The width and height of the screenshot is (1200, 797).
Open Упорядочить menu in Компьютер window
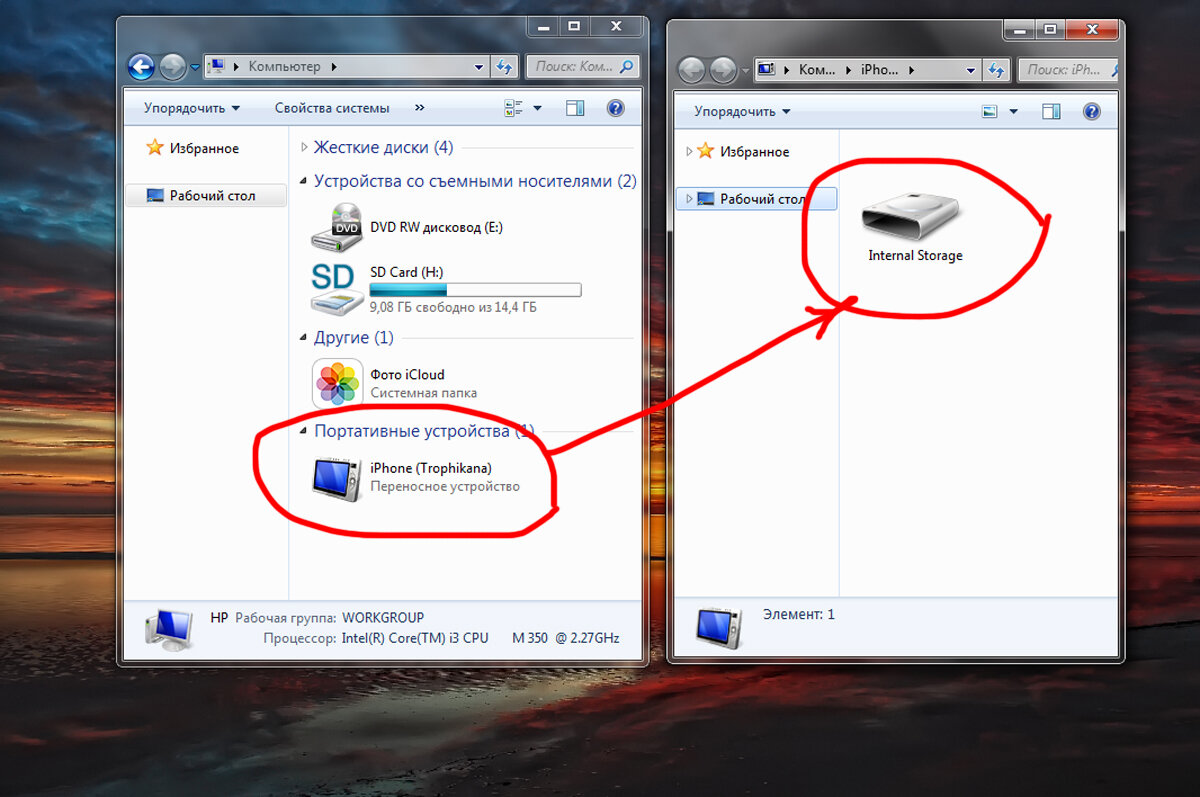click(x=192, y=108)
